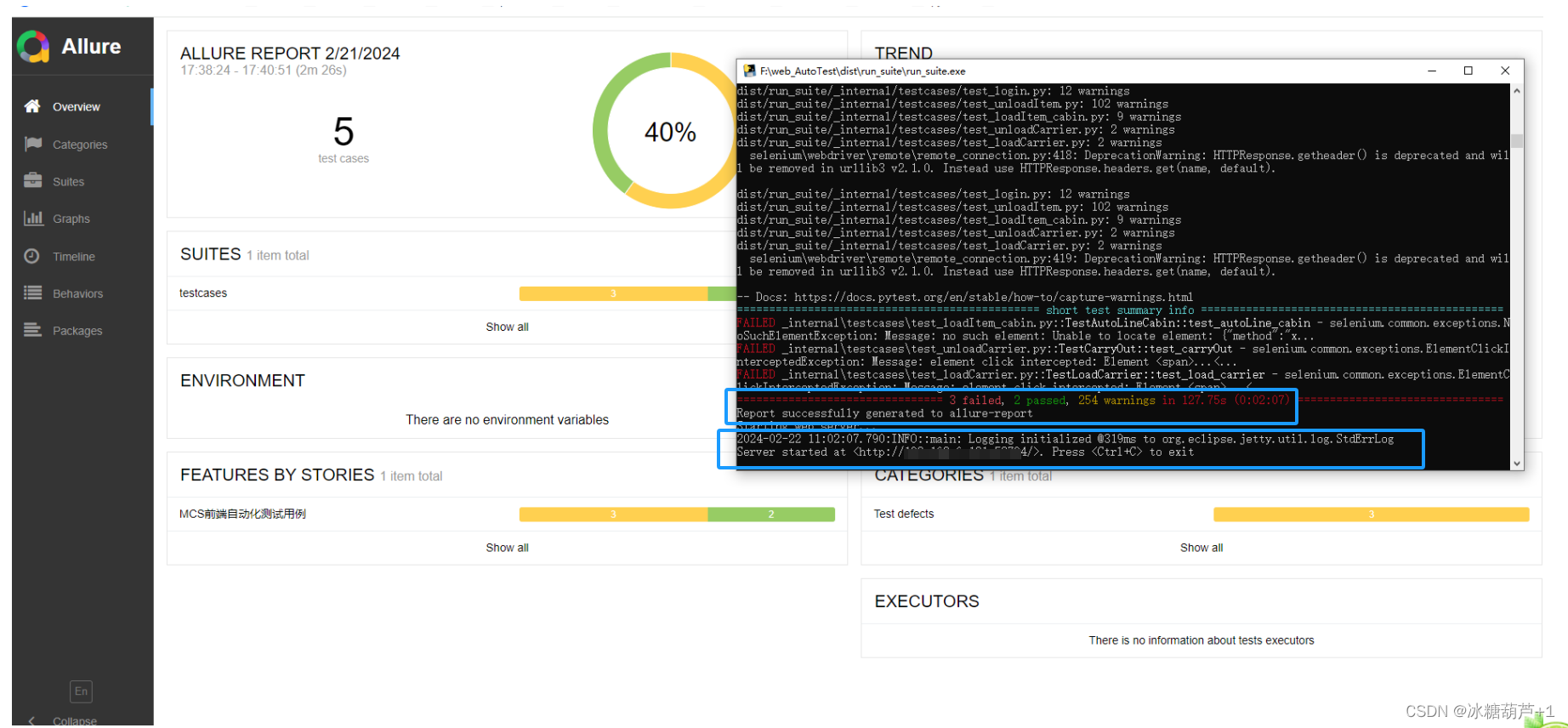
Task: Show all in Categories widget
Action: [x=1201, y=548]
